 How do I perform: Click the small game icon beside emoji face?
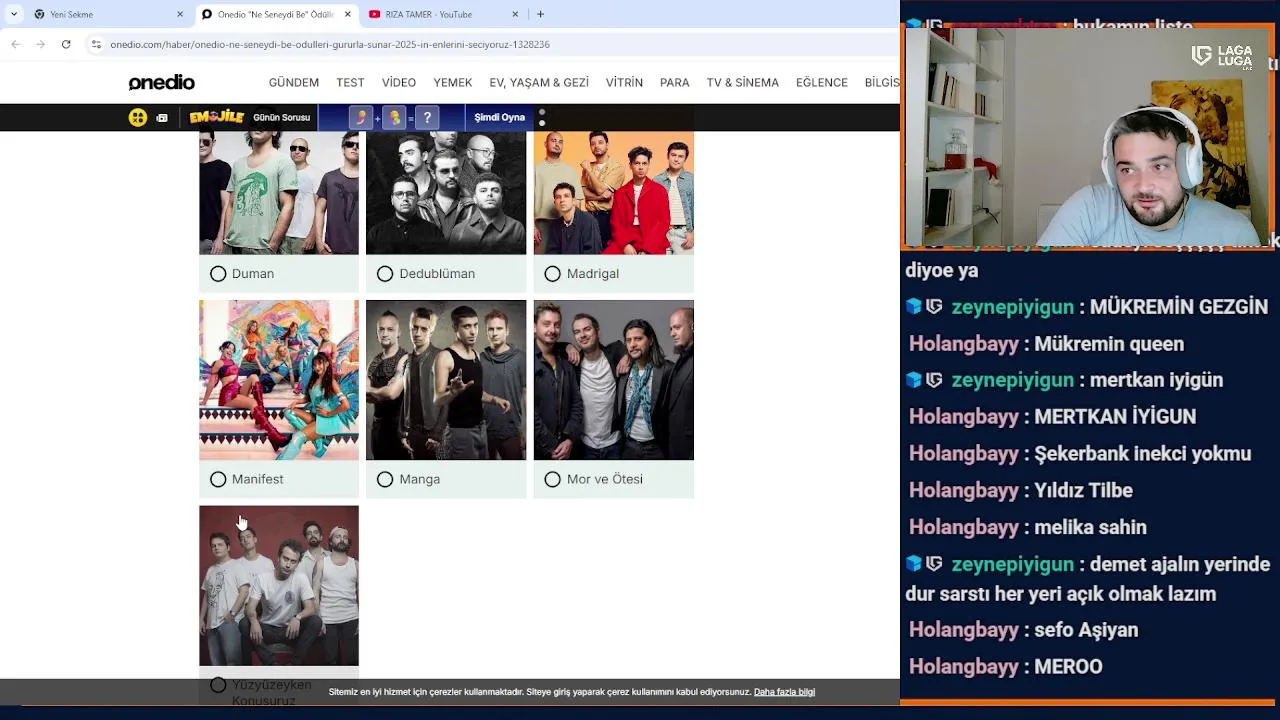[x=162, y=118]
